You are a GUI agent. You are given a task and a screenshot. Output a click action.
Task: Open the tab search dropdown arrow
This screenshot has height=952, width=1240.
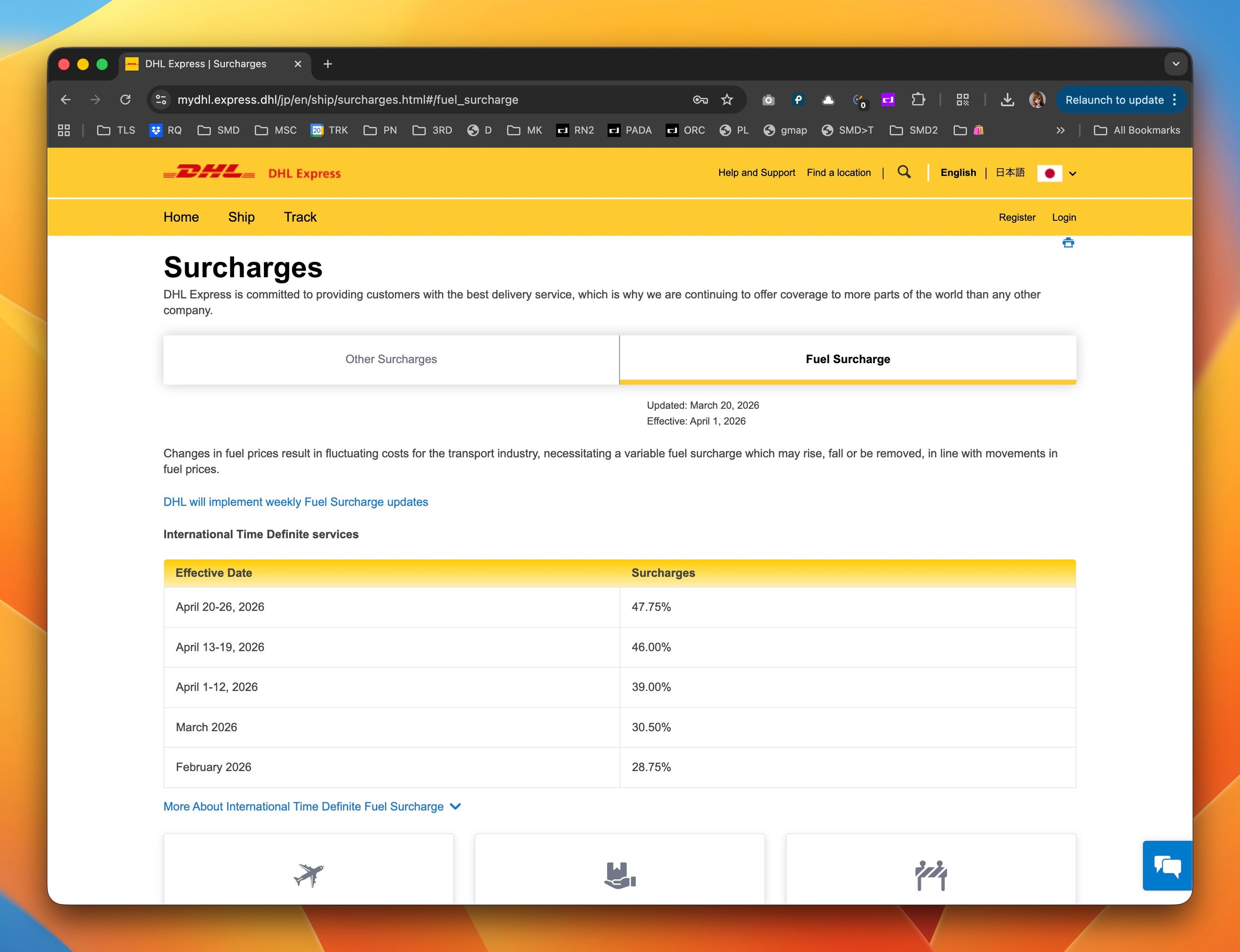click(1176, 64)
